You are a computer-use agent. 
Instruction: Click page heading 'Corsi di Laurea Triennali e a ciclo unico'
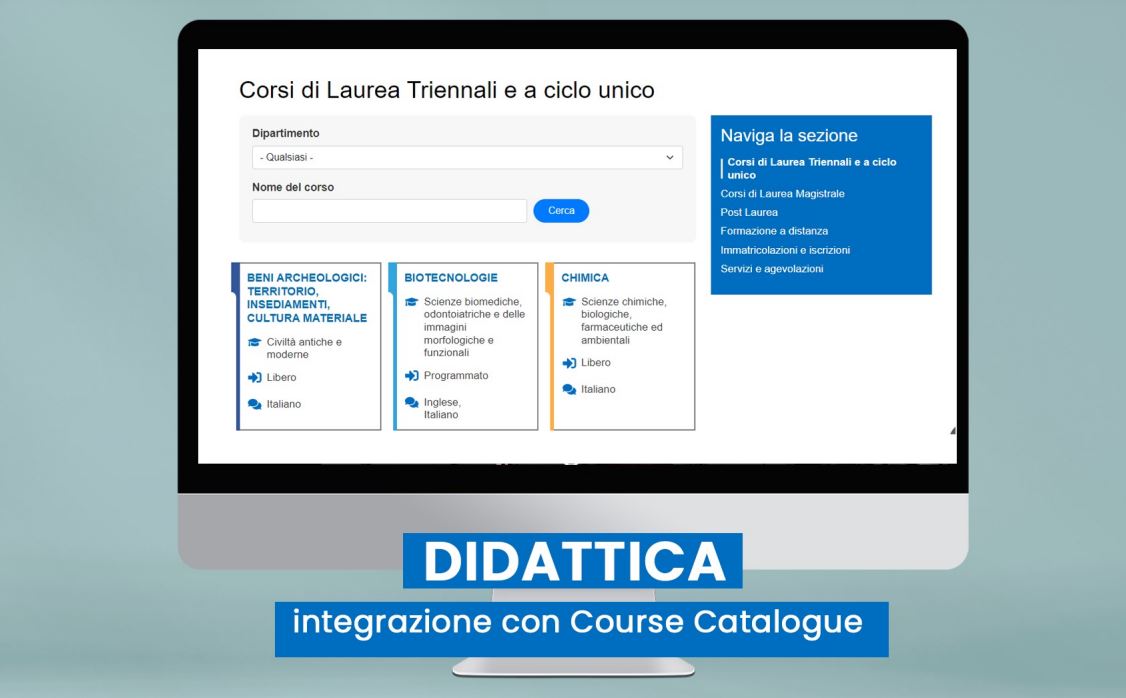click(x=447, y=90)
